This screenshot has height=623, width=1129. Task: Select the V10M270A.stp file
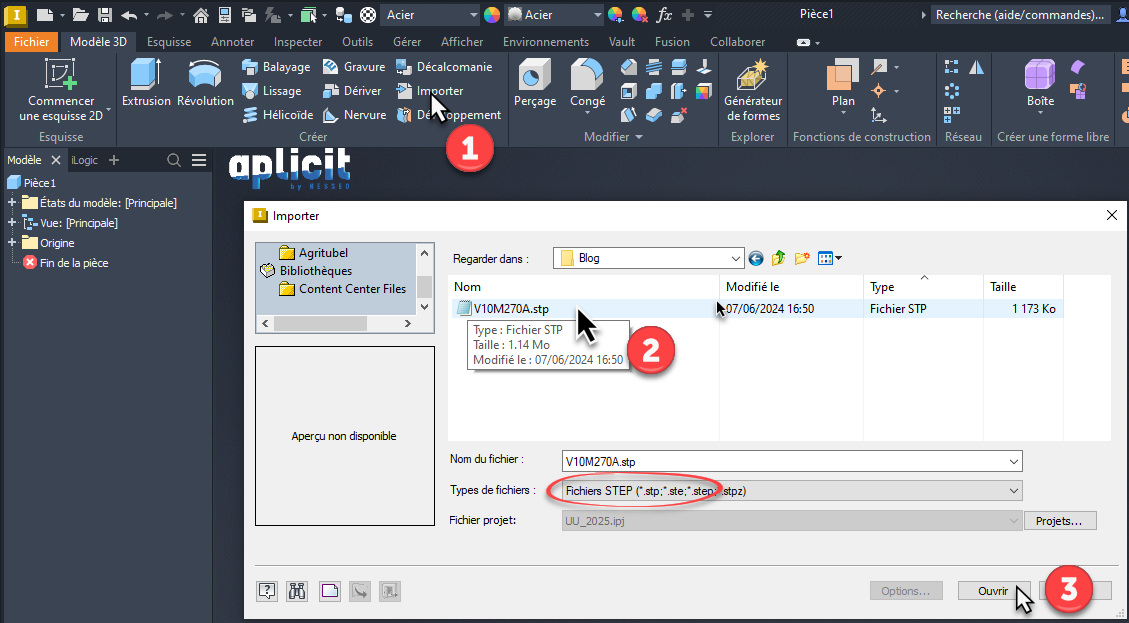coord(511,309)
